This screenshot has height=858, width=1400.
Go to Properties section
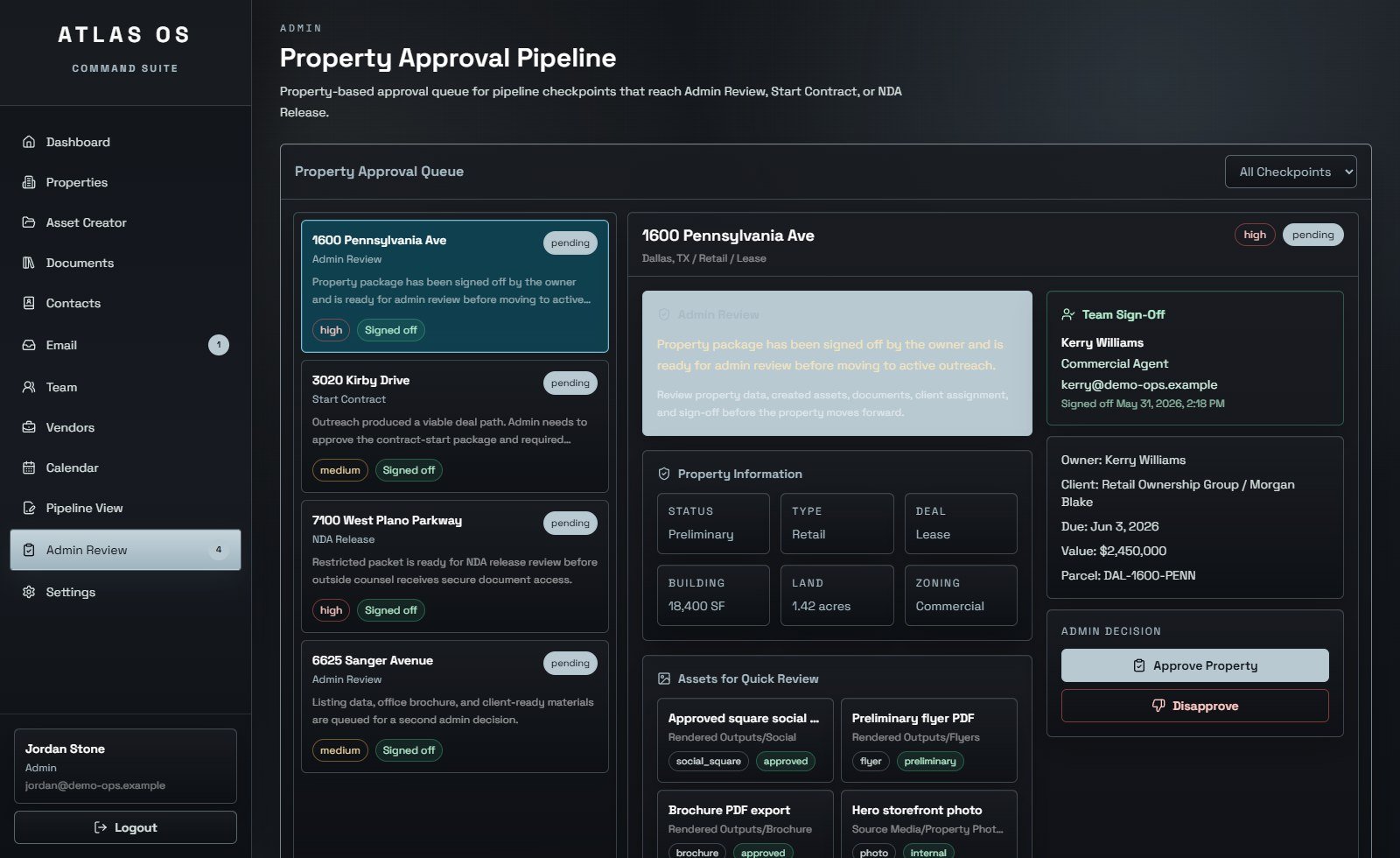[125, 182]
